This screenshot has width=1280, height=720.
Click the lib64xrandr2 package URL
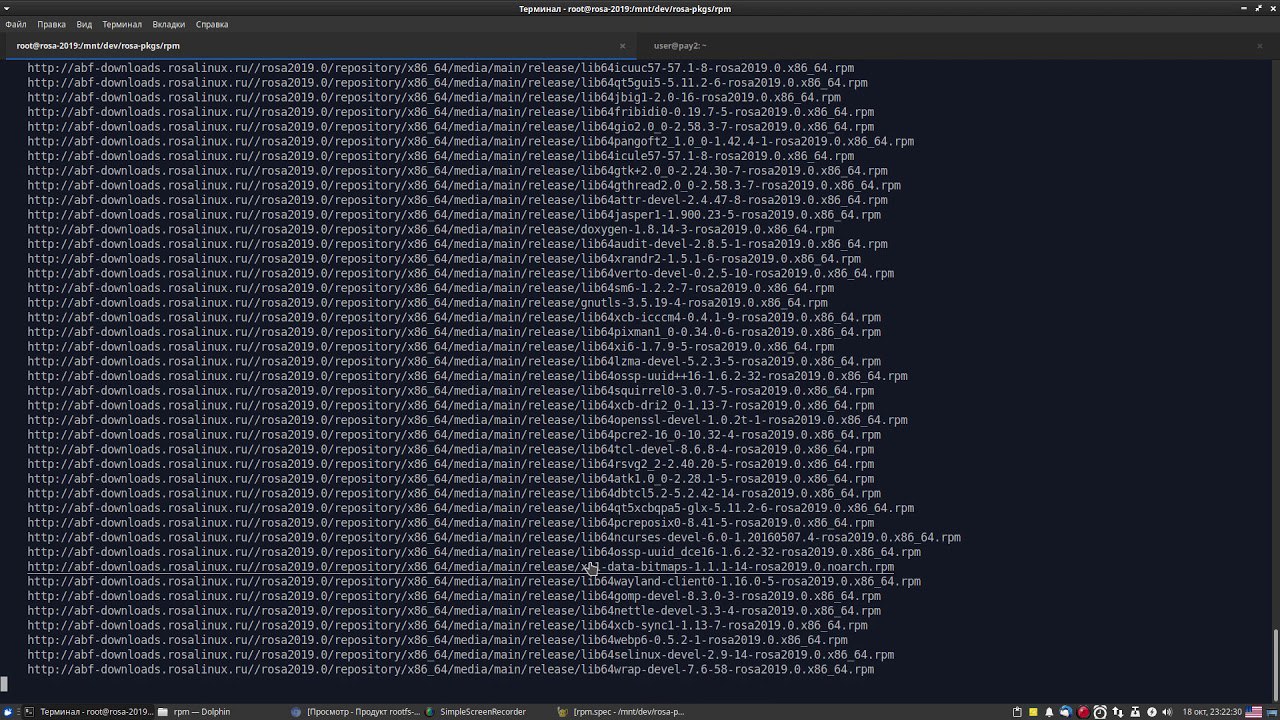point(444,259)
